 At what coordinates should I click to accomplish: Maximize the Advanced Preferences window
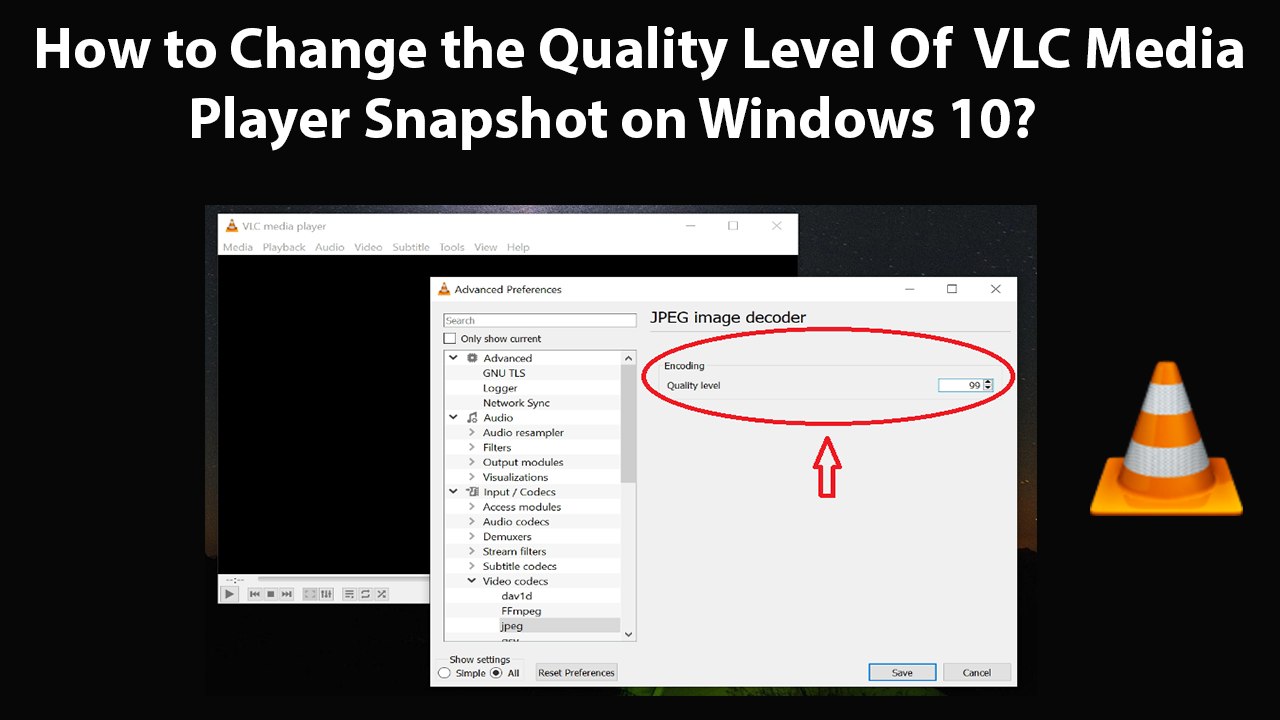(x=952, y=289)
